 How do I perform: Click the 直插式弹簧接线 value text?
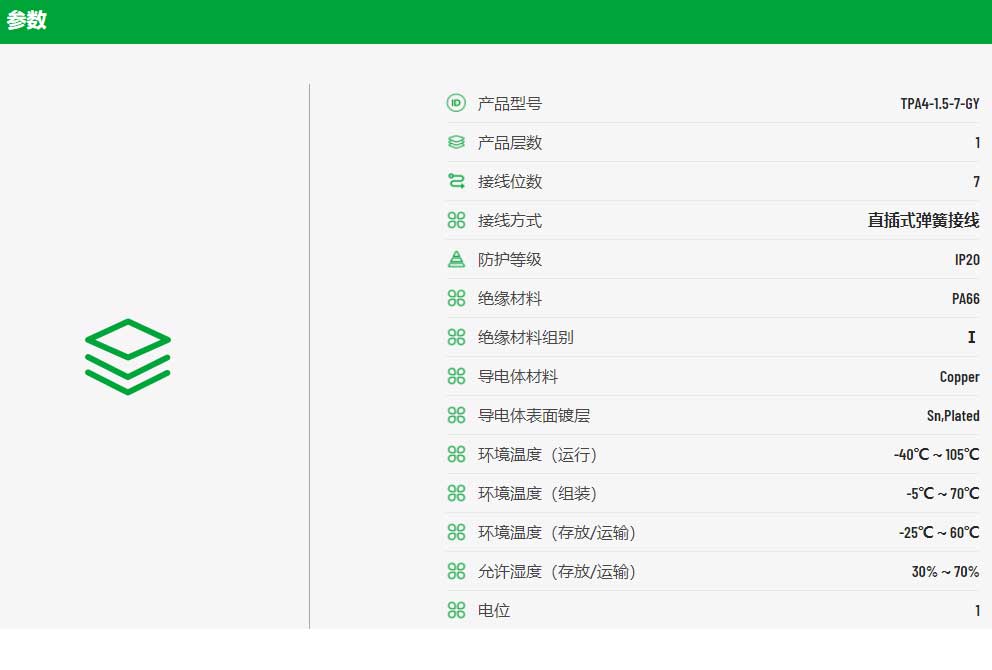coord(923,220)
